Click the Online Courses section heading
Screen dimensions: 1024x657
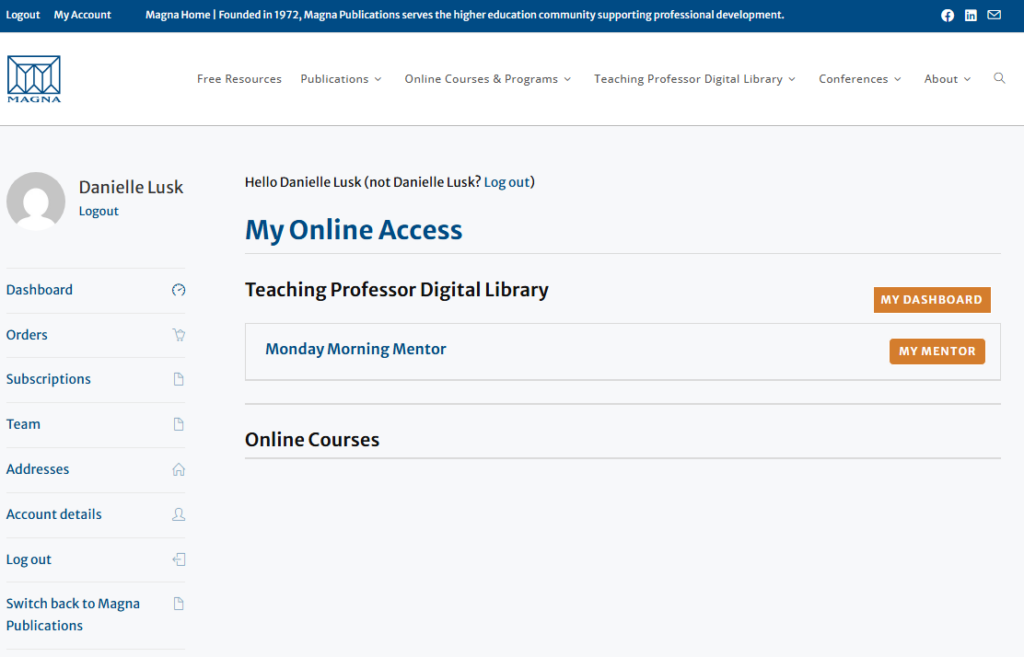312,440
